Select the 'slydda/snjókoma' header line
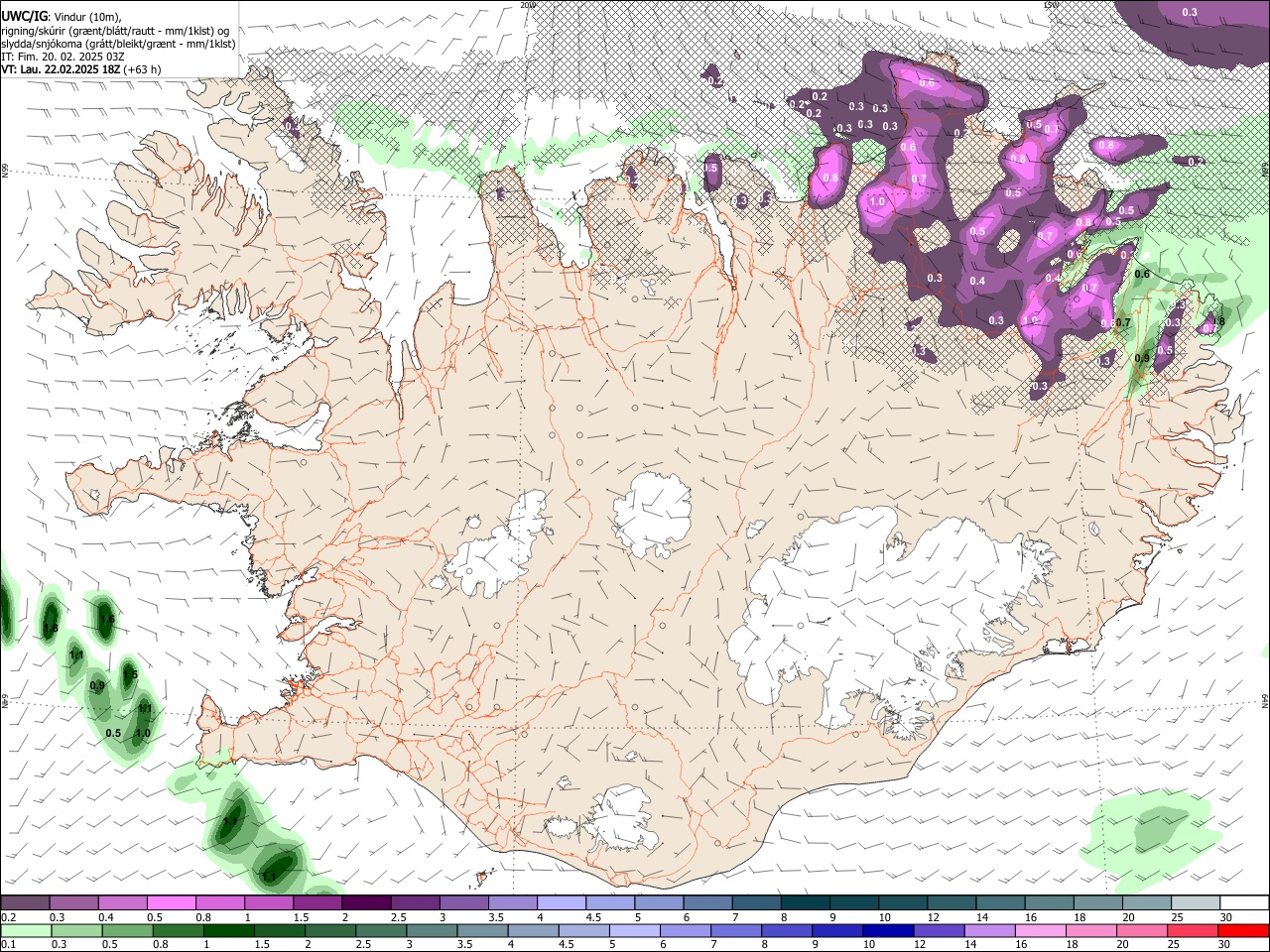Screen dimensions: 1270x952 click(x=118, y=44)
